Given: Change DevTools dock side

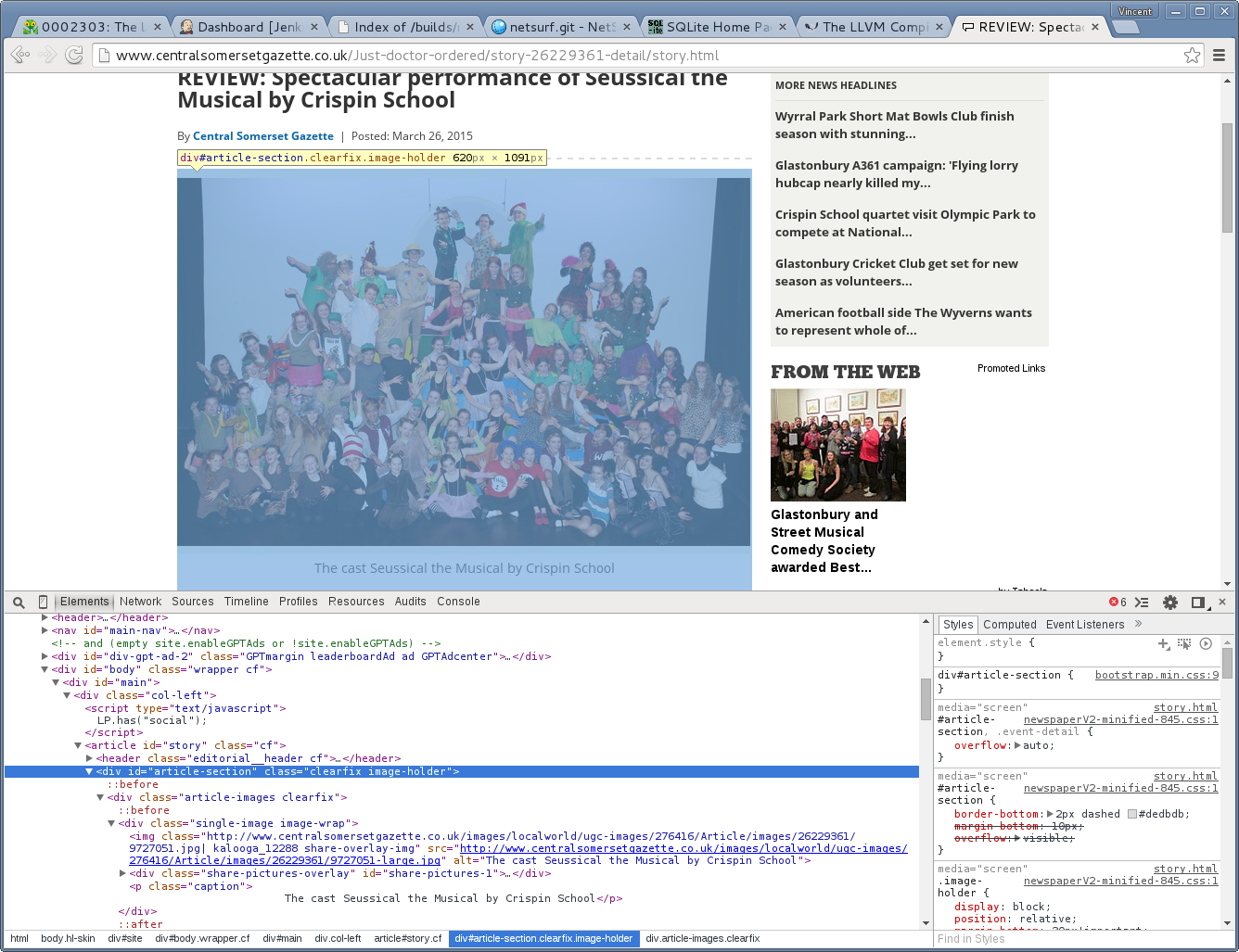Looking at the screenshot, I should point(1197,603).
